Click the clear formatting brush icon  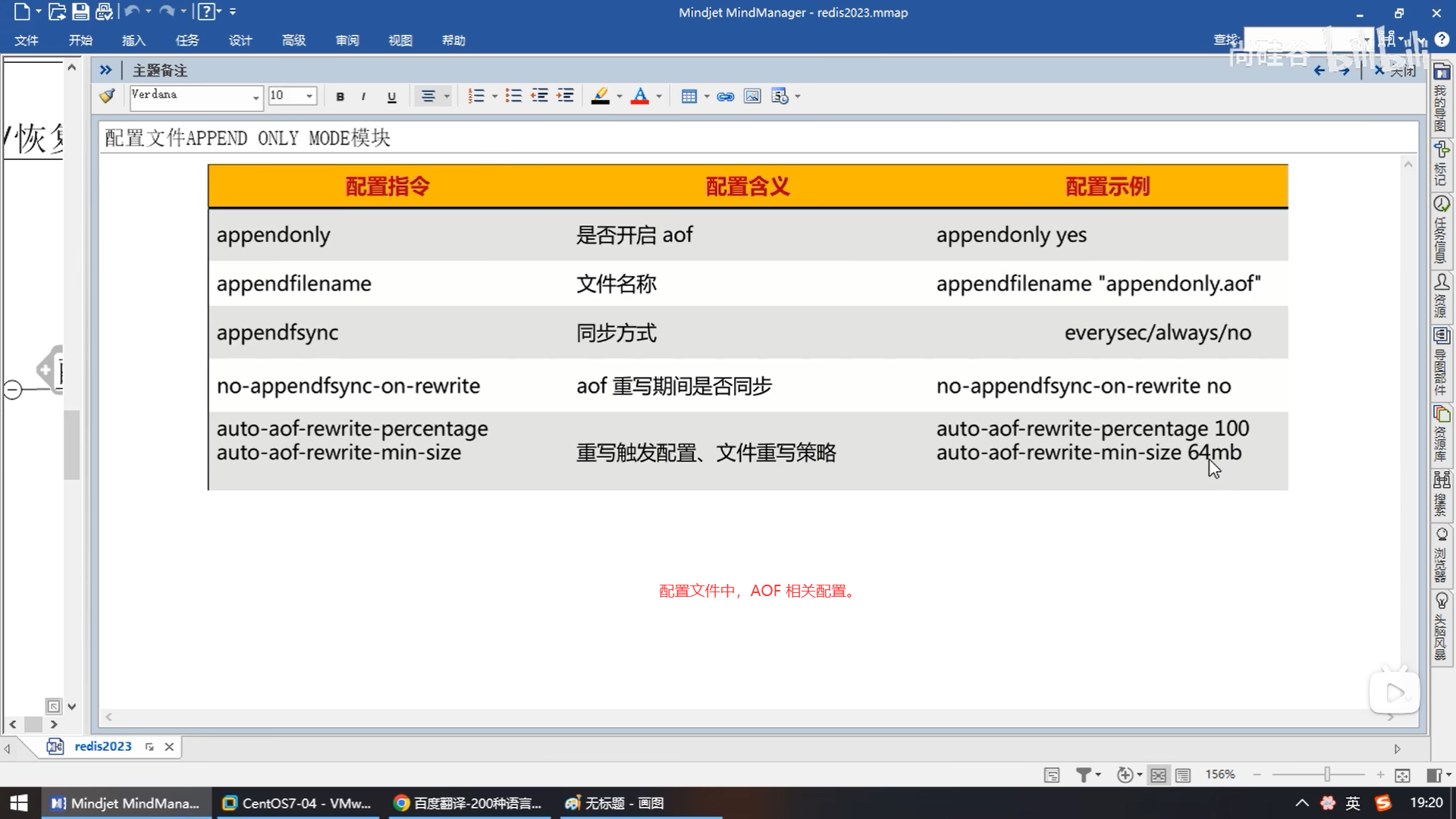point(107,96)
